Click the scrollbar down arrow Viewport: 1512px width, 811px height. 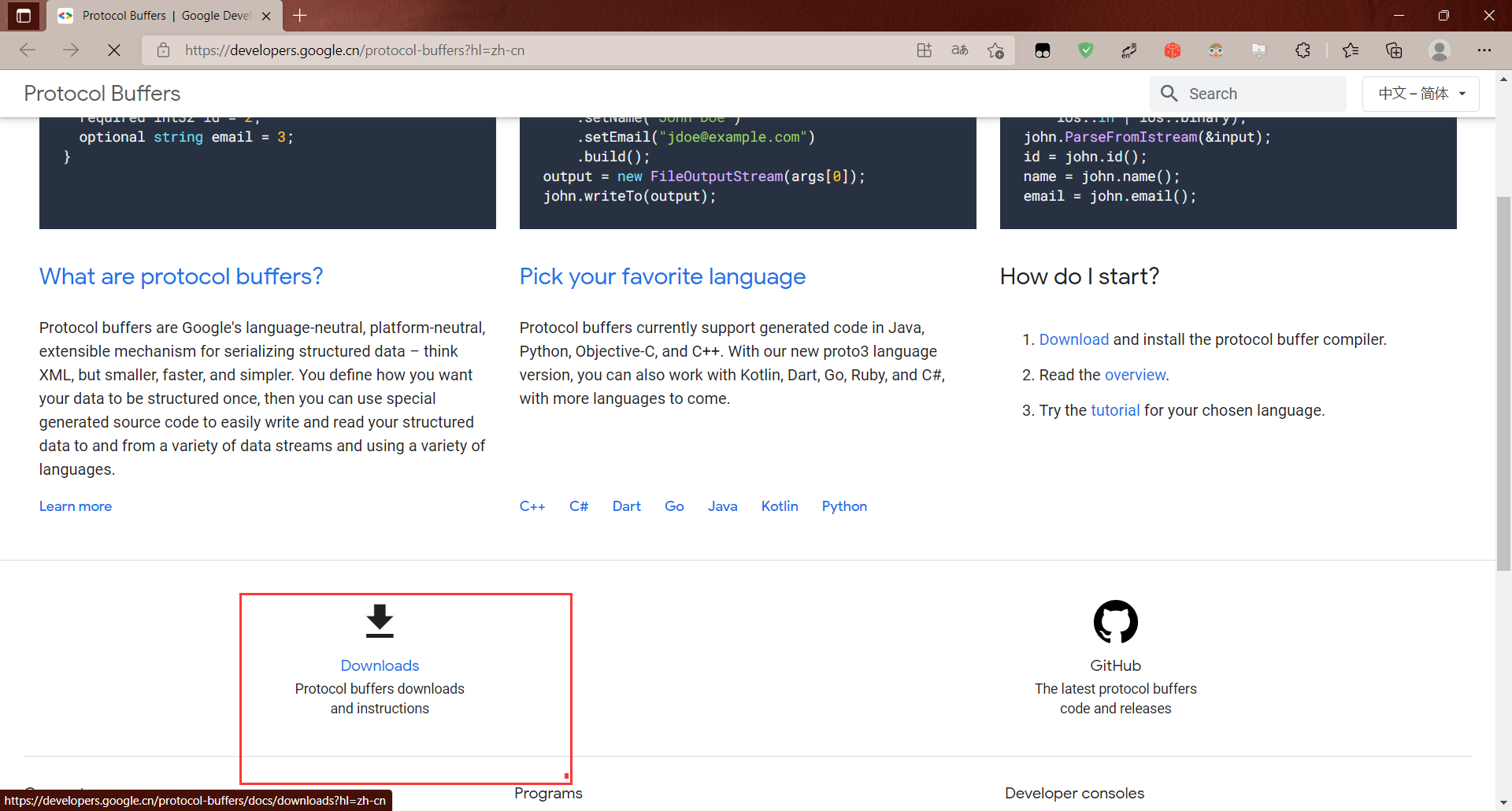tap(1503, 803)
